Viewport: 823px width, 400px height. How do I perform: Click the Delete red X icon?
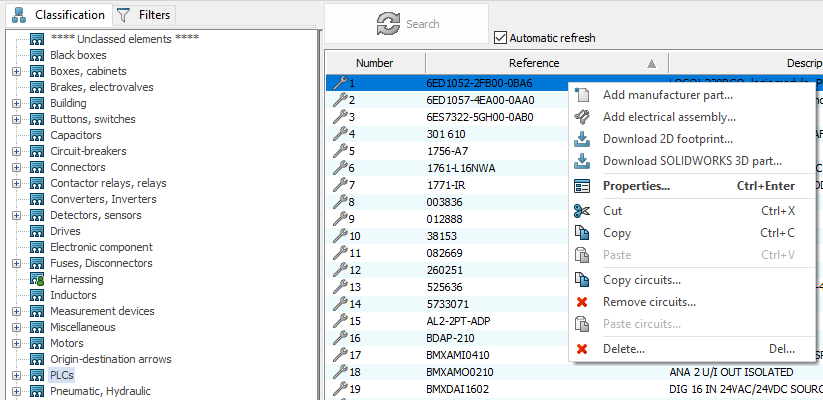coord(582,349)
